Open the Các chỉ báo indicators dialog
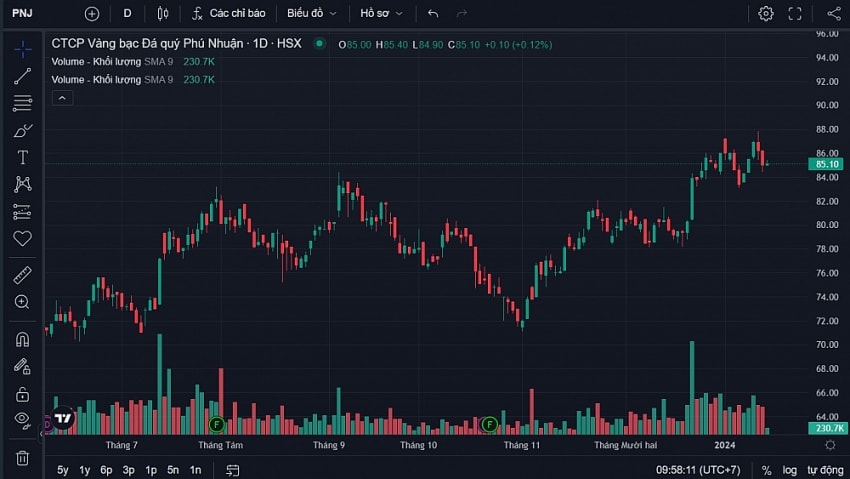The image size is (850, 479). coord(228,14)
